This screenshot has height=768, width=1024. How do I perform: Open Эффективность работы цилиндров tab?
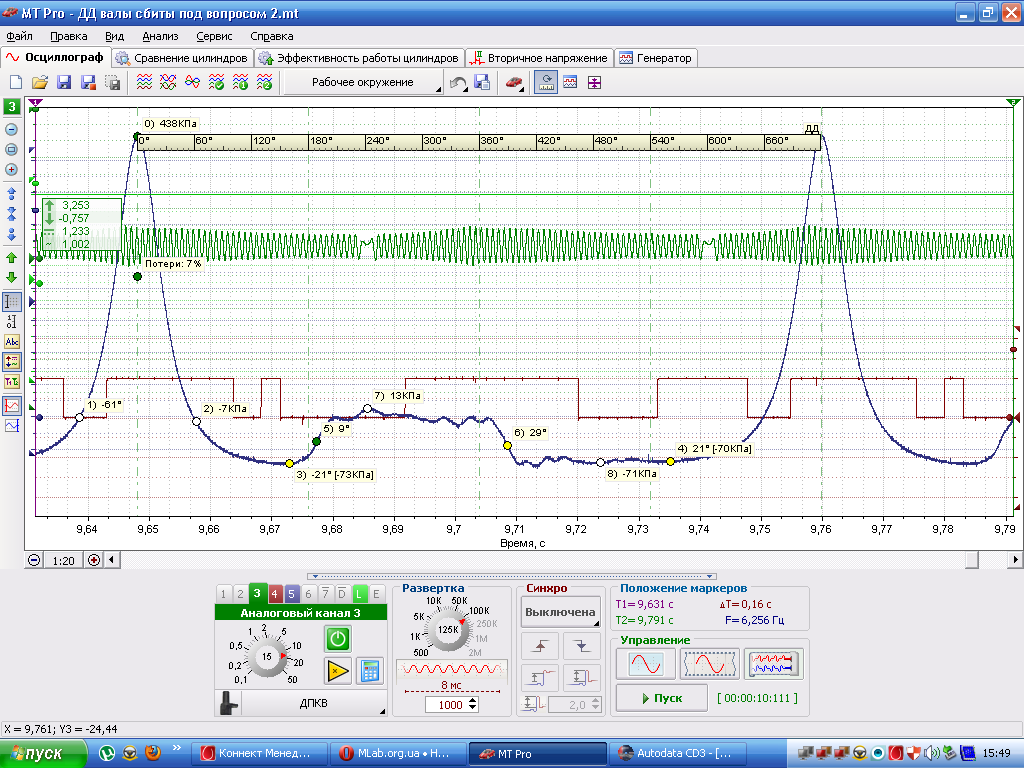coord(359,58)
